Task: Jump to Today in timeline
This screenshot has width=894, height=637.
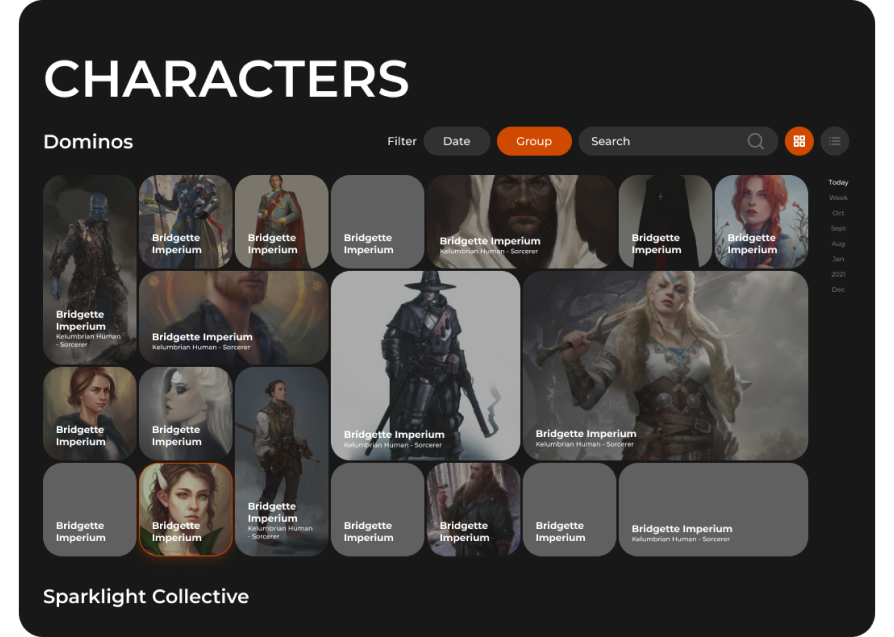Action: coord(838,182)
